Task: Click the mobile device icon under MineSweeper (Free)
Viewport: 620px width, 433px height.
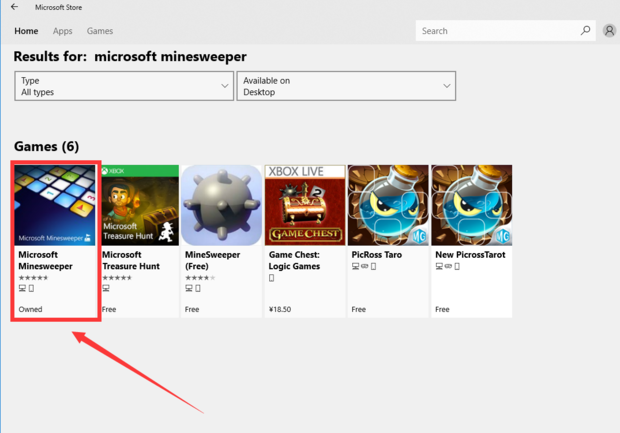Action: point(198,288)
